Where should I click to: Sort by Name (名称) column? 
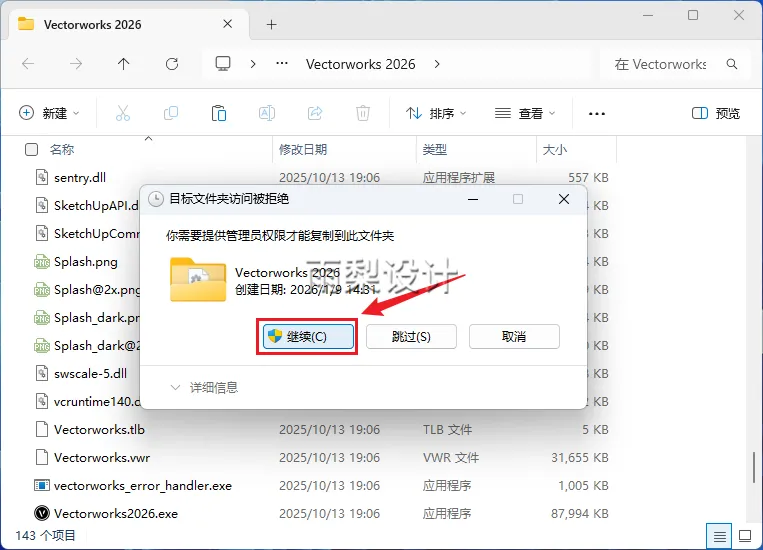coord(62,149)
